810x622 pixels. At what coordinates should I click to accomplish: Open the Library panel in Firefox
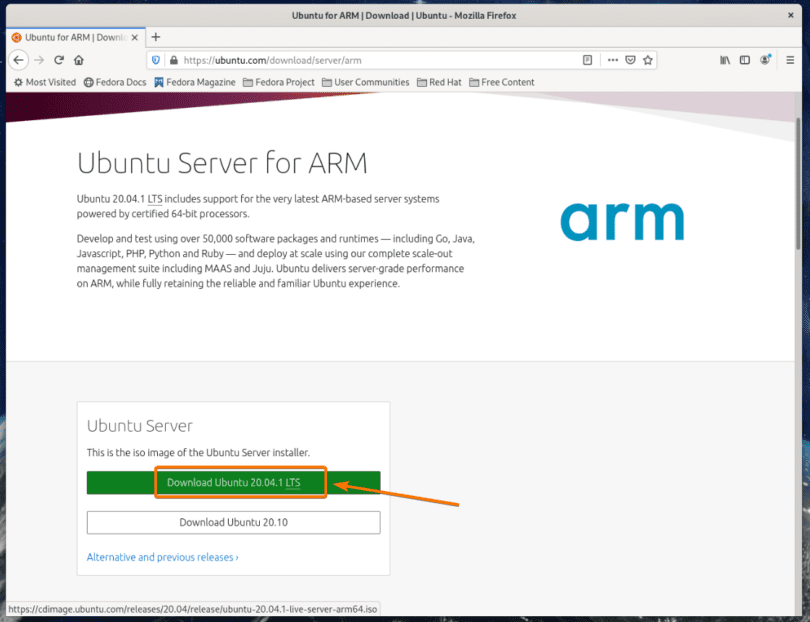tap(725, 60)
